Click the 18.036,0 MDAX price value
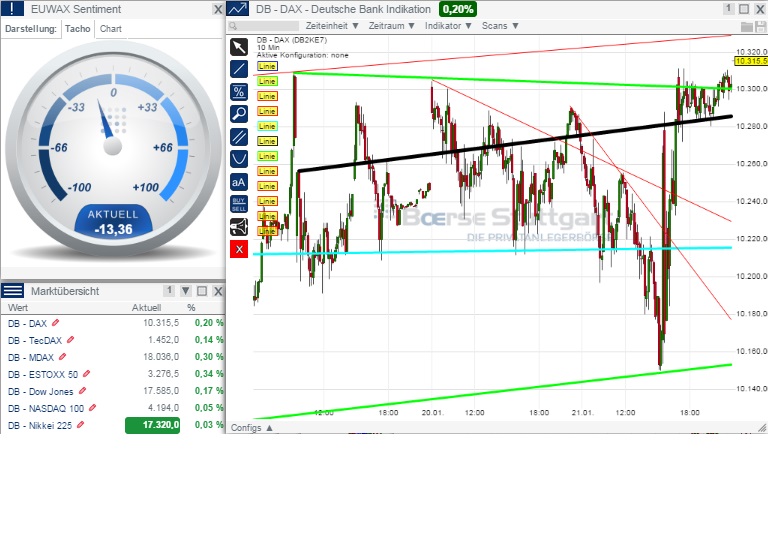 (x=161, y=357)
